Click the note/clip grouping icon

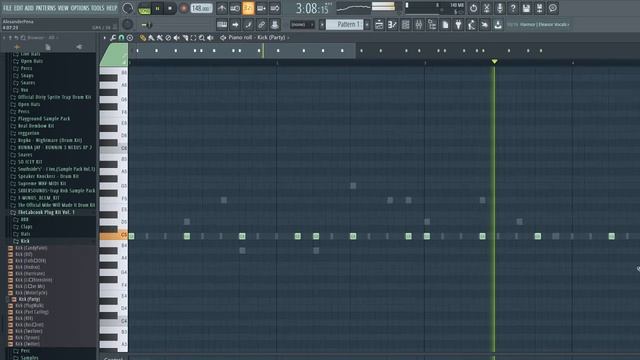(275, 25)
